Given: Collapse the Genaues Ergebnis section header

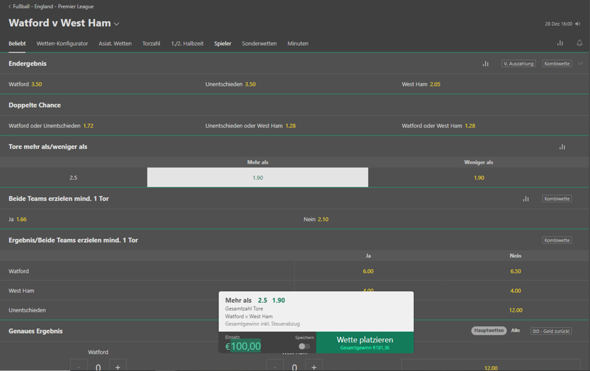Looking at the screenshot, I should coord(36,331).
